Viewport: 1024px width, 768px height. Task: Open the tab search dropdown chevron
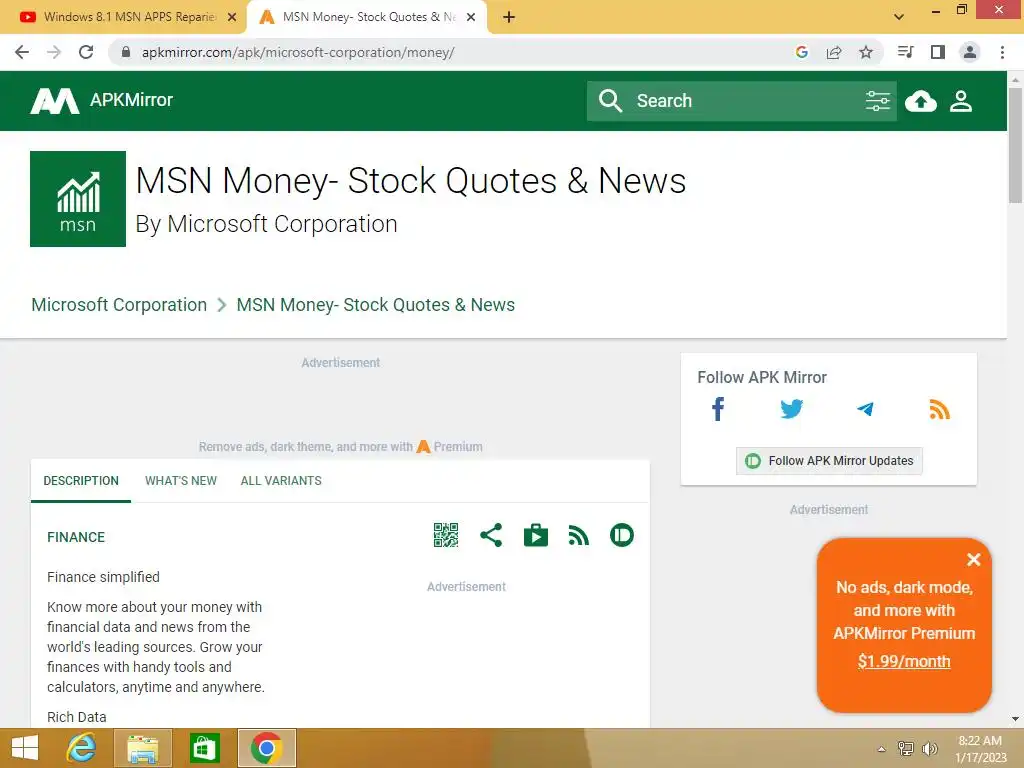click(x=899, y=17)
